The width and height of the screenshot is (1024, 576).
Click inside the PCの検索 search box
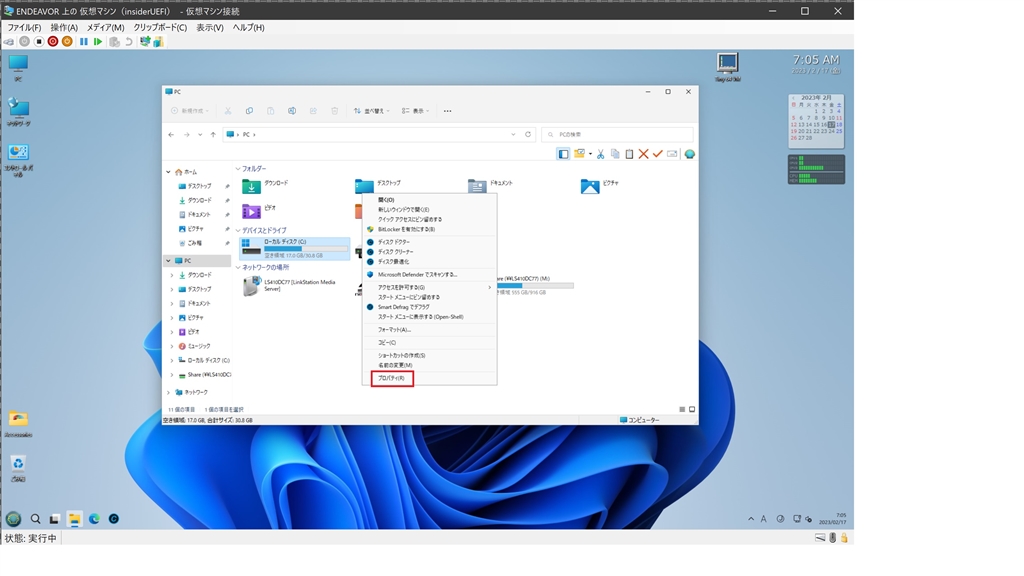click(617, 135)
